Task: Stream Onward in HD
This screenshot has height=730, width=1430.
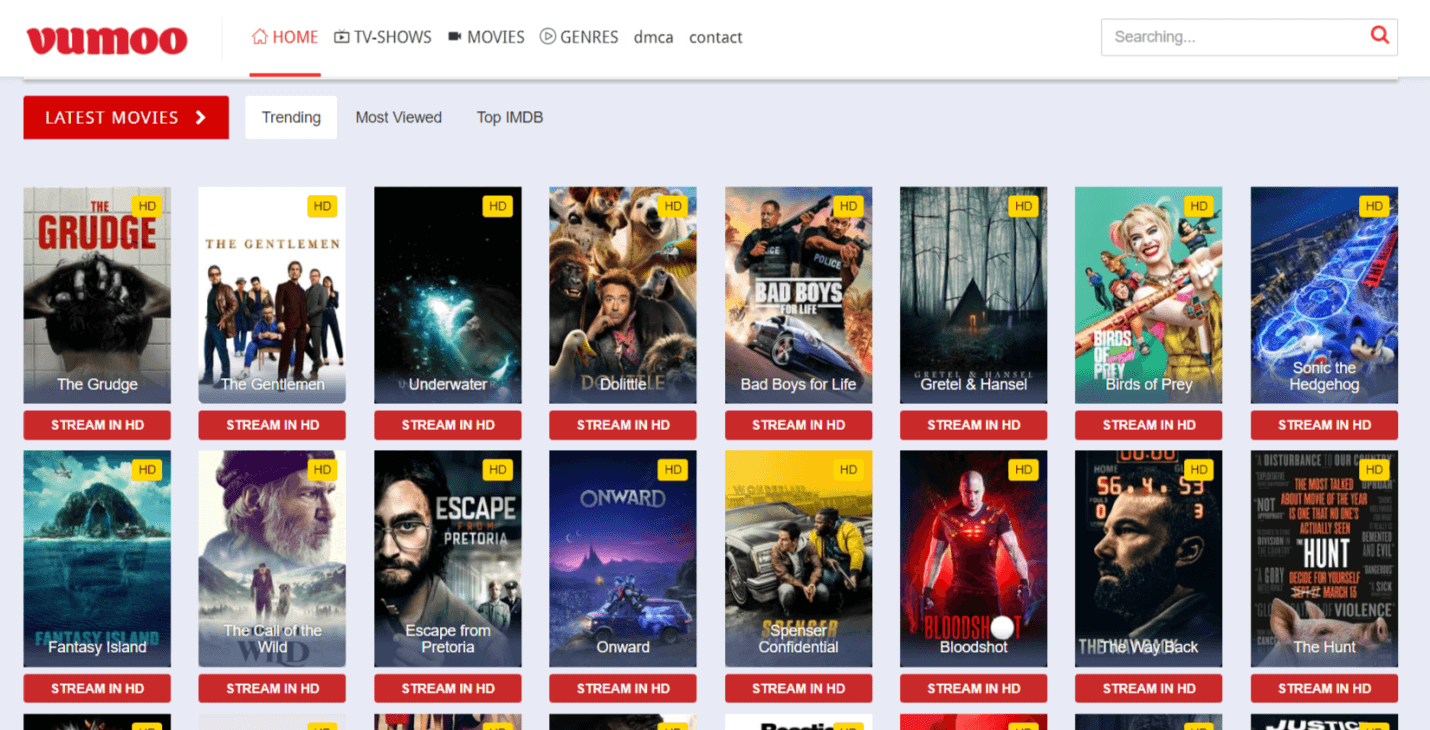Action: pyautogui.click(x=623, y=688)
